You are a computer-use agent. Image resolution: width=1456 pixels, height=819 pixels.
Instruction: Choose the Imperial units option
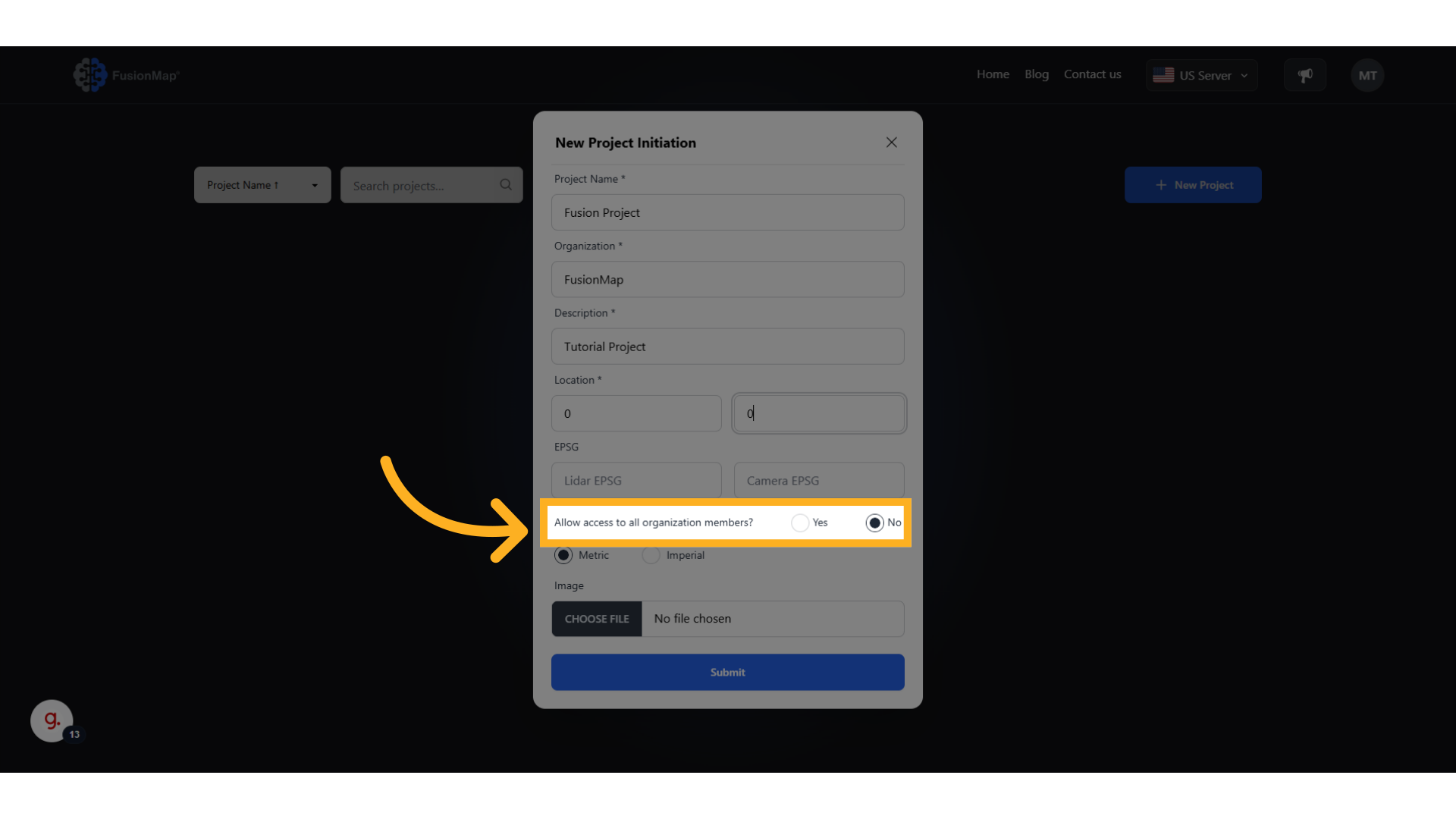pos(651,555)
